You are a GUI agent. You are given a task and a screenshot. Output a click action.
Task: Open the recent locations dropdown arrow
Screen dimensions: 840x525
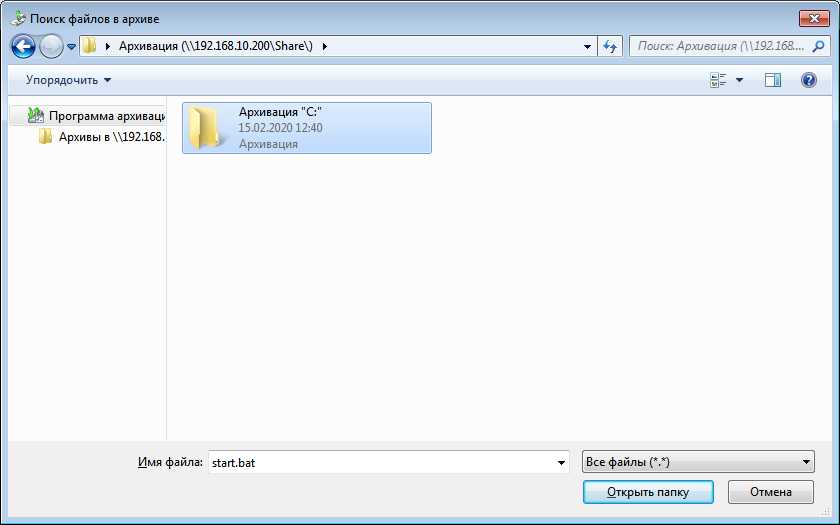tap(72, 47)
